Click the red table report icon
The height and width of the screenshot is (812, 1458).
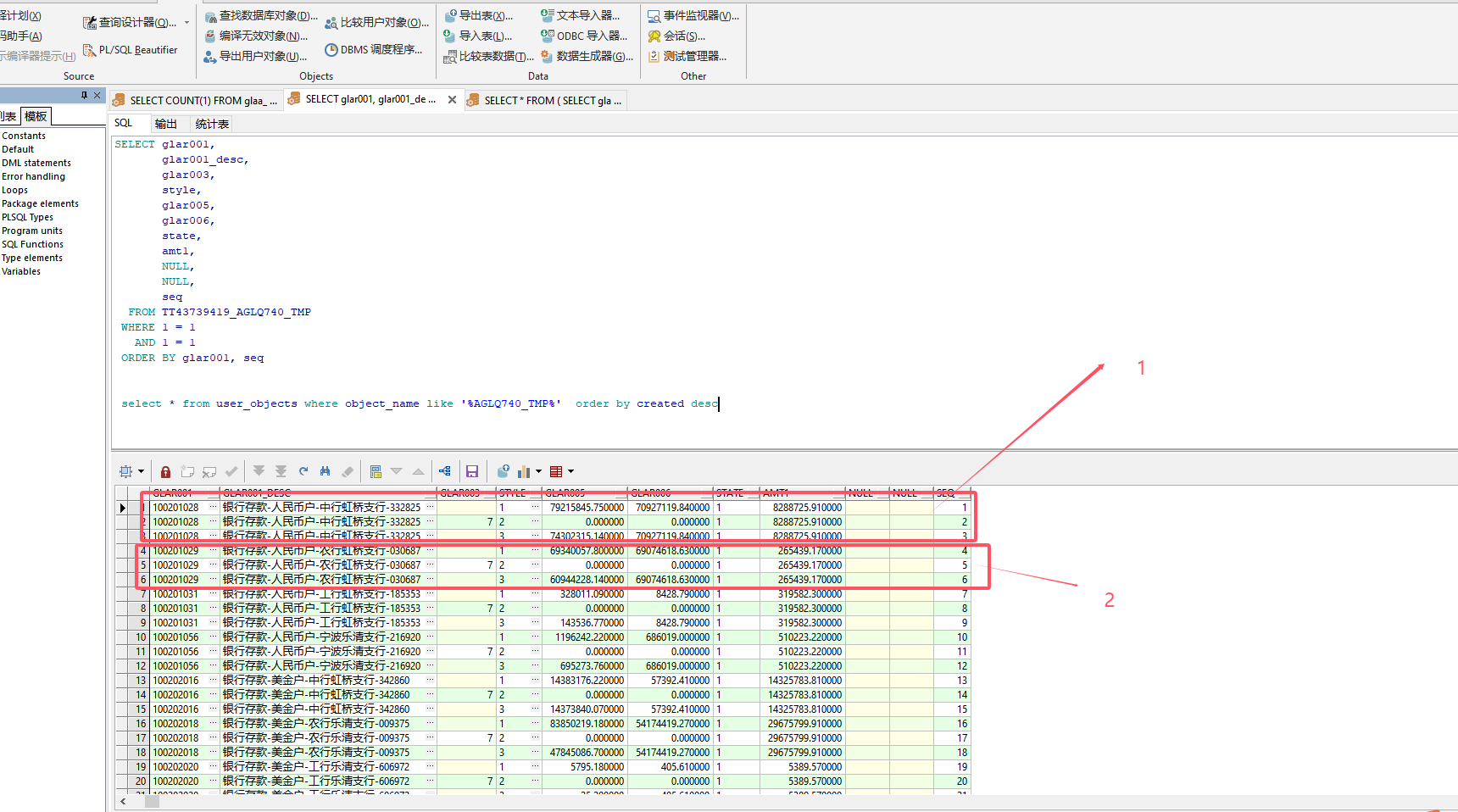[556, 471]
